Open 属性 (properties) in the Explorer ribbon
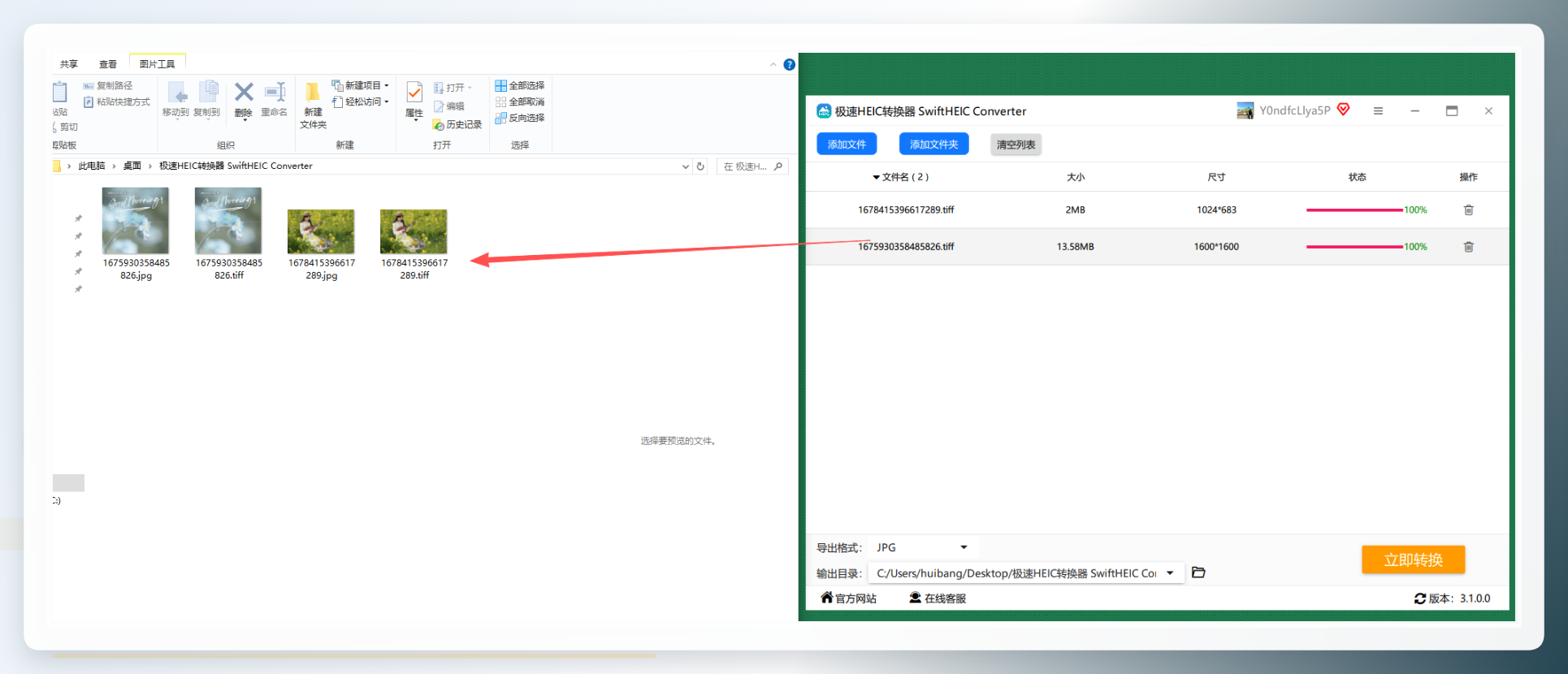Image resolution: width=1568 pixels, height=674 pixels. (x=414, y=100)
